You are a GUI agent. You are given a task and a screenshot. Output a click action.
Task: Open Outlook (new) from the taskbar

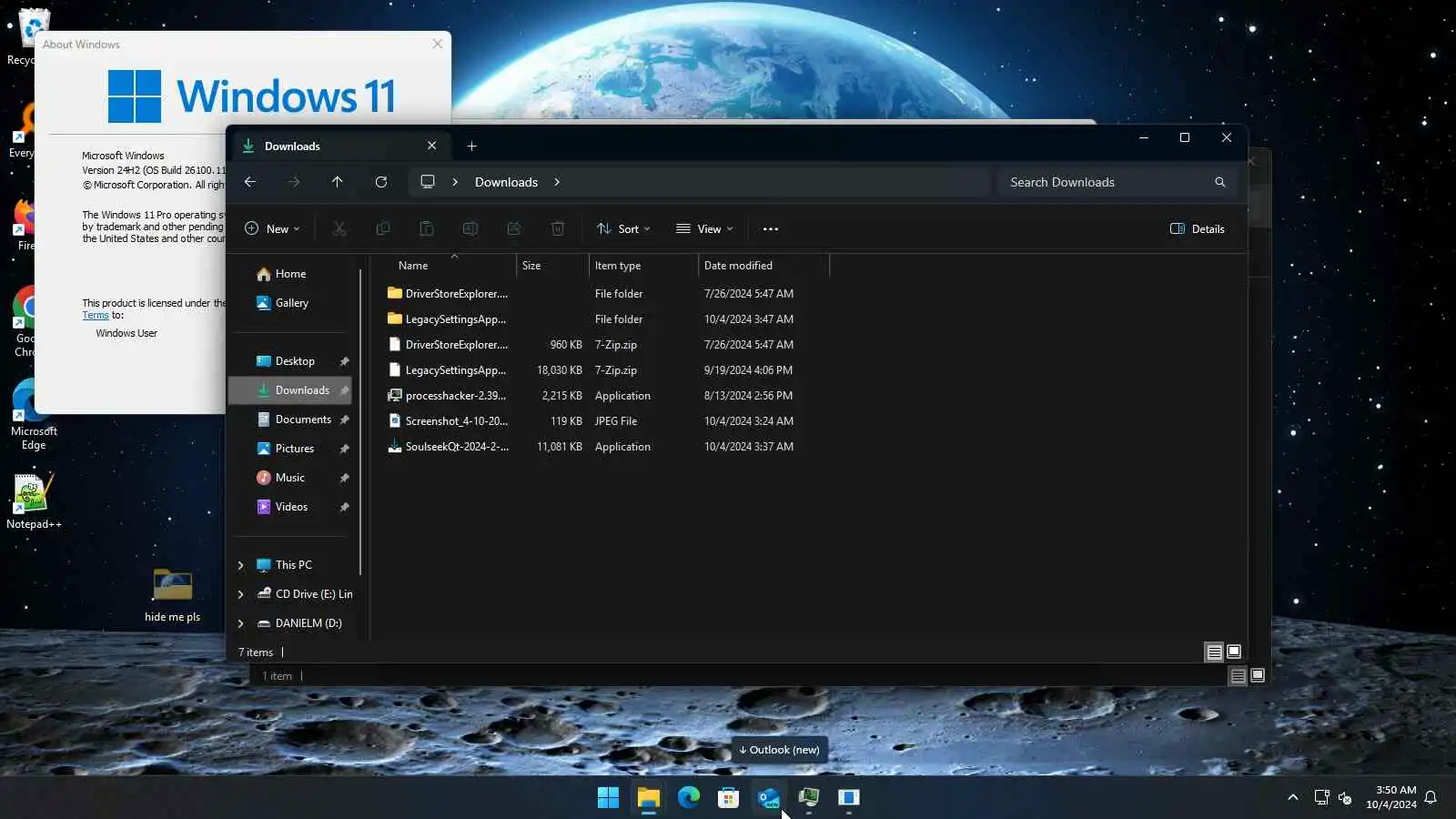click(x=768, y=798)
